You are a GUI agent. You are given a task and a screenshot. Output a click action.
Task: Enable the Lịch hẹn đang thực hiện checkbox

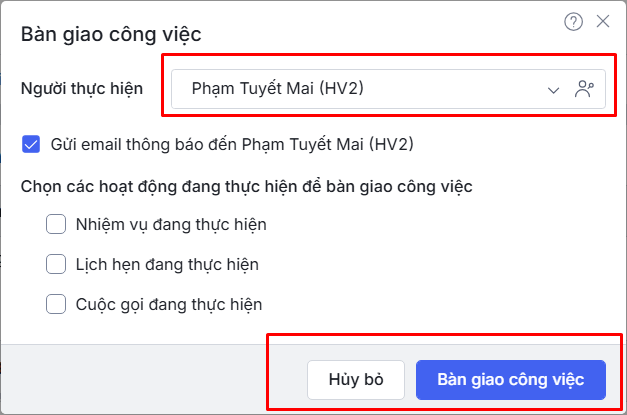(x=56, y=264)
